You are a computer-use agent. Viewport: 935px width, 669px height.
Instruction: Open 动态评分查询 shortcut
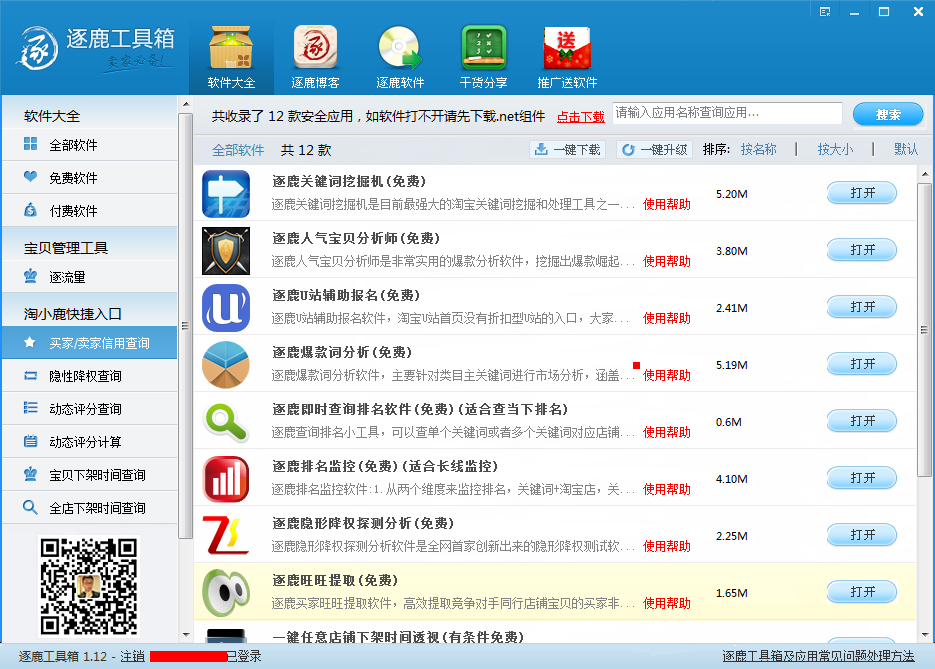tap(89, 408)
